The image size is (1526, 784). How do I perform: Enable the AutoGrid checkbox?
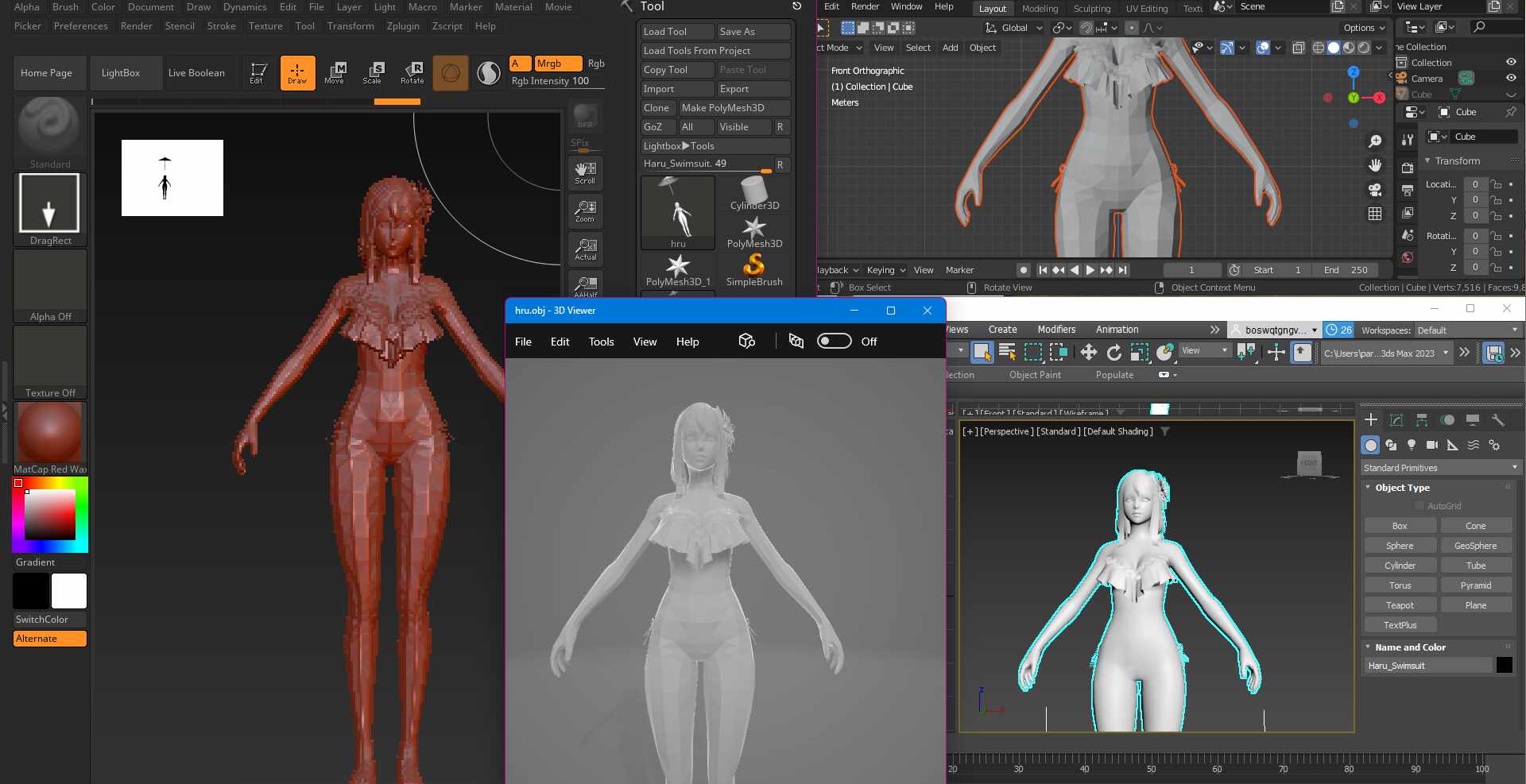coord(1419,506)
